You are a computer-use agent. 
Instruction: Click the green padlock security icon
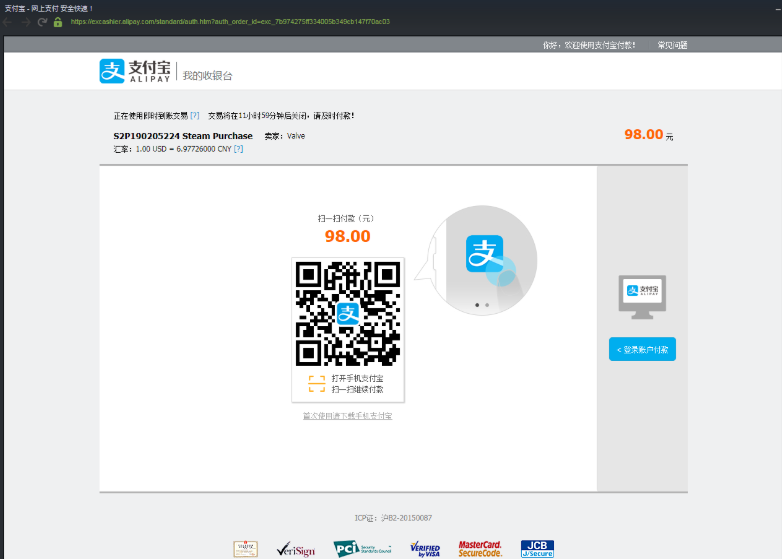58,21
